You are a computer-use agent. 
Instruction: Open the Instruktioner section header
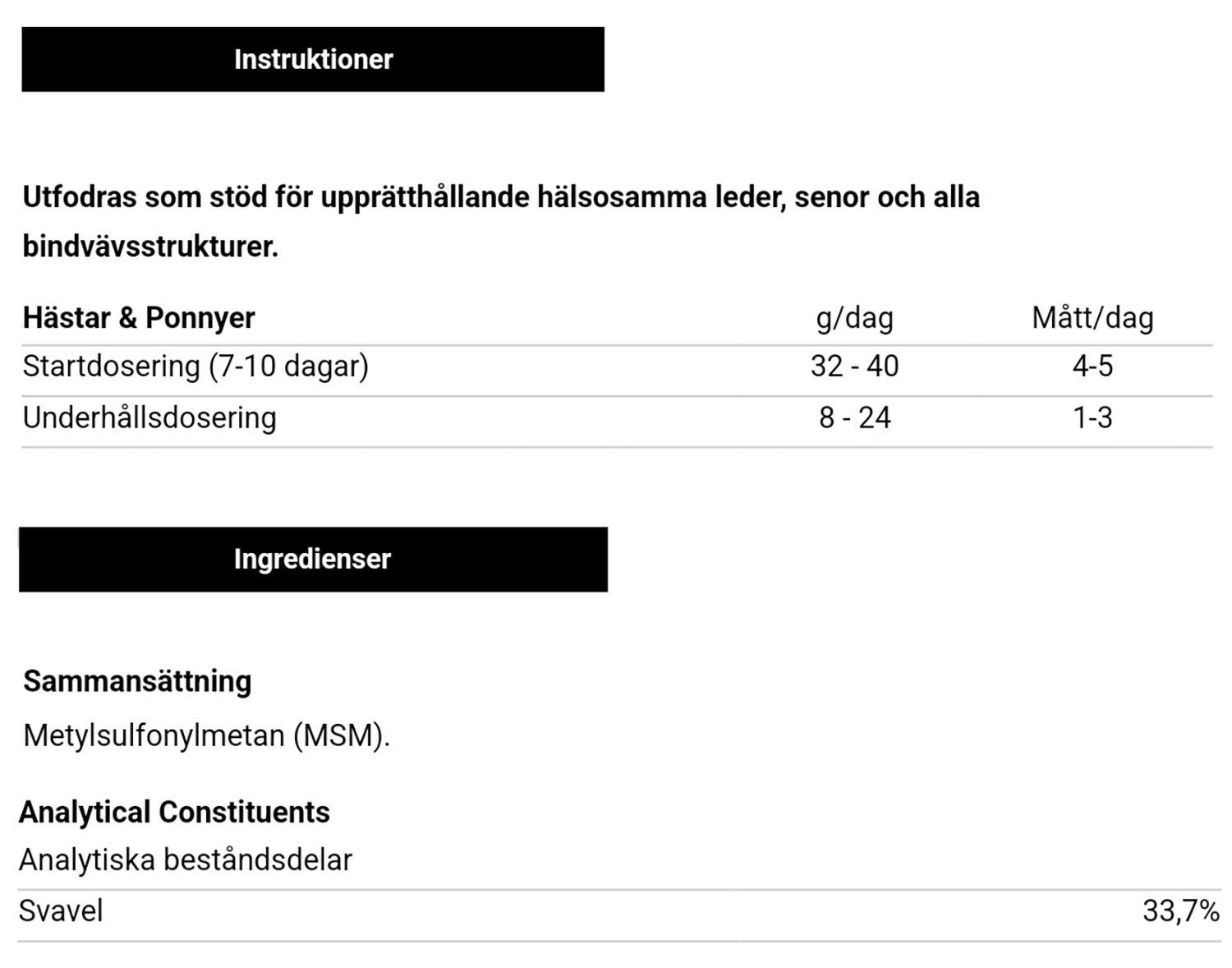[313, 59]
